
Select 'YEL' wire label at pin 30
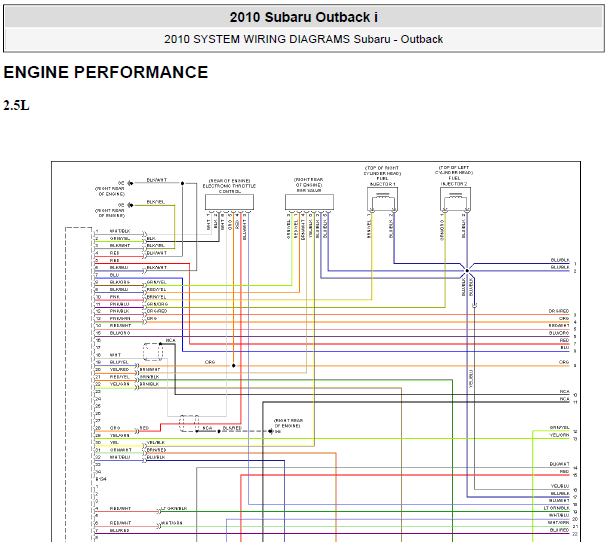(114, 443)
